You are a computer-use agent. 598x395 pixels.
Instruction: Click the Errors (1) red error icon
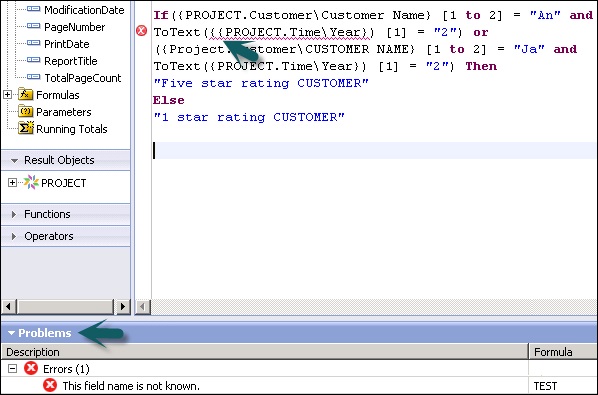pos(31,368)
